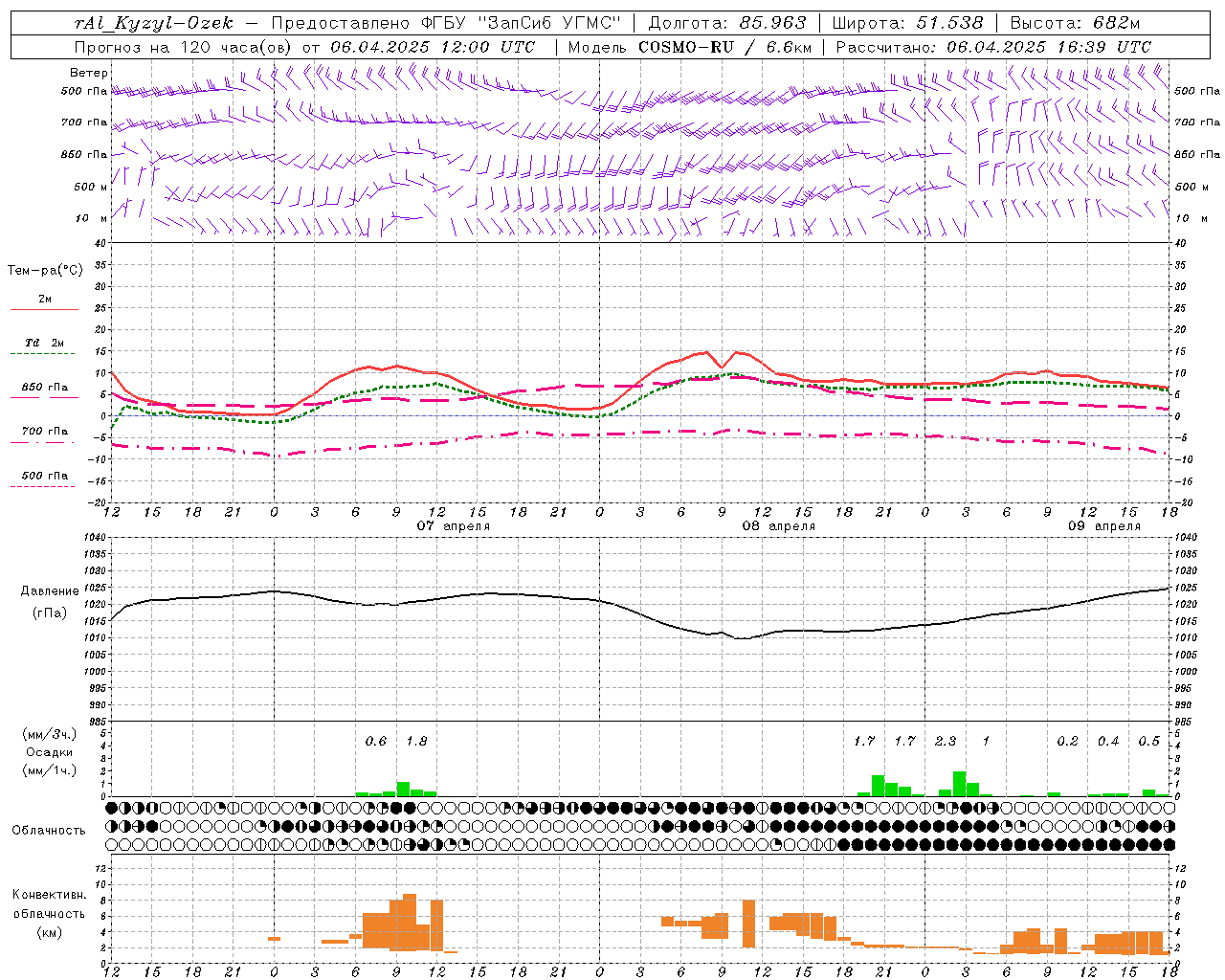Select the (мм/1ч.) hourly precipitation unit label
The width and height of the screenshot is (1225, 980).
(x=49, y=769)
